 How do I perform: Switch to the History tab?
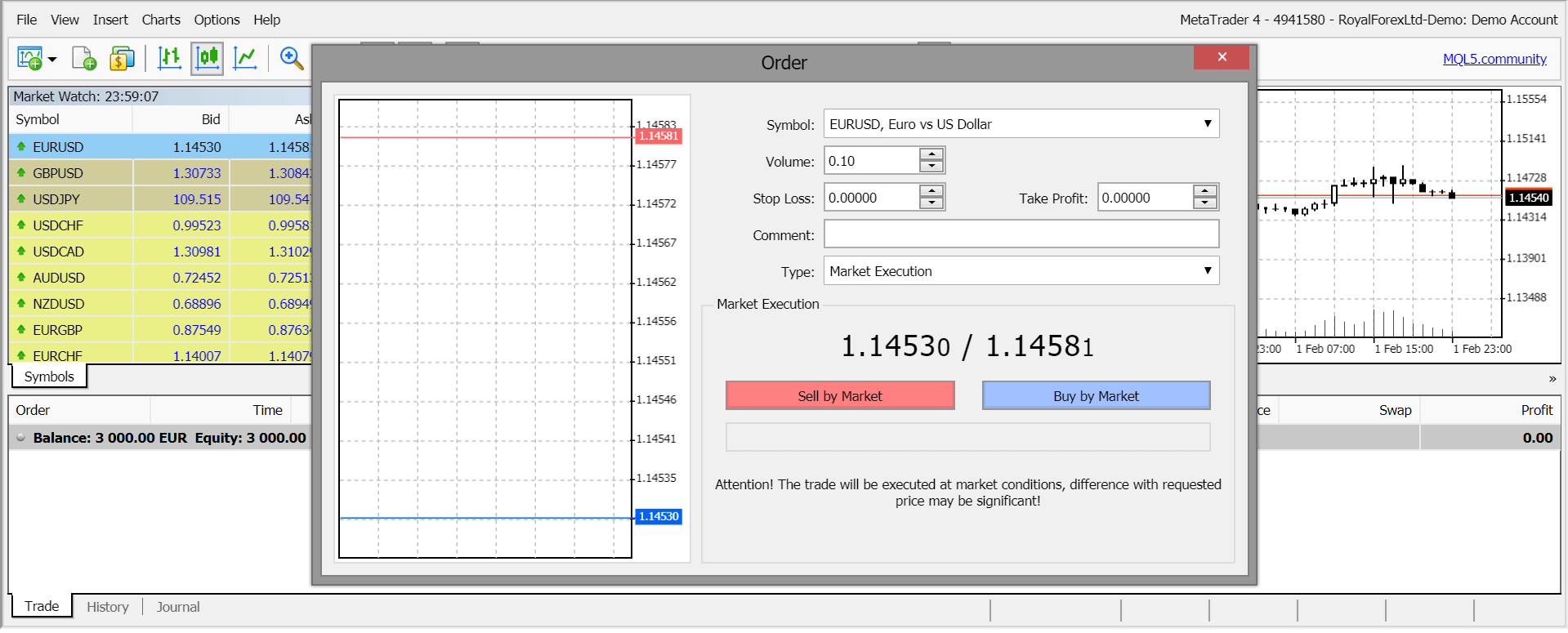tap(108, 607)
